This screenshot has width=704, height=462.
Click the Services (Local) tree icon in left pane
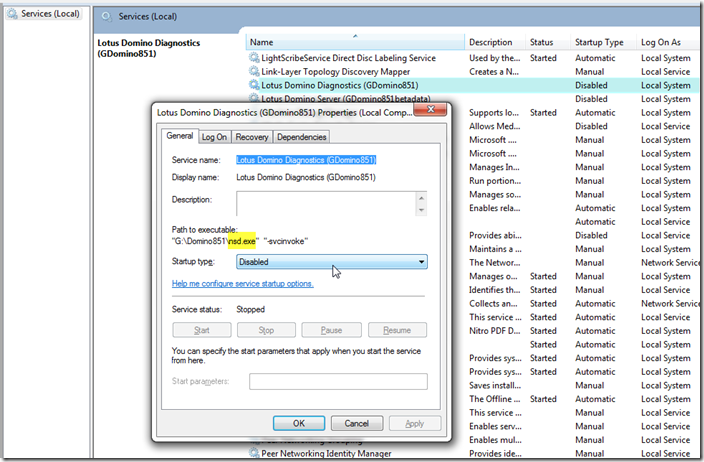click(12, 13)
